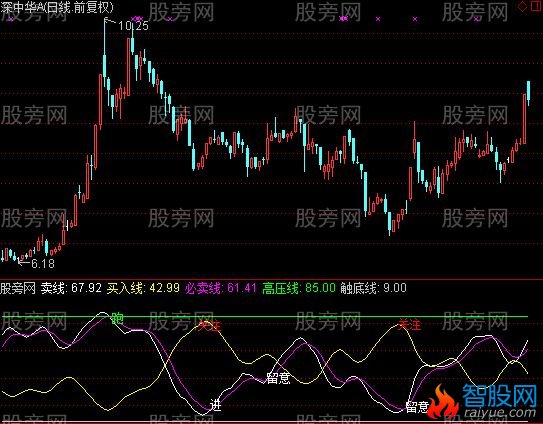Click the 必卖线: 61.41 indicator value
The image size is (543, 424).
coord(221,288)
